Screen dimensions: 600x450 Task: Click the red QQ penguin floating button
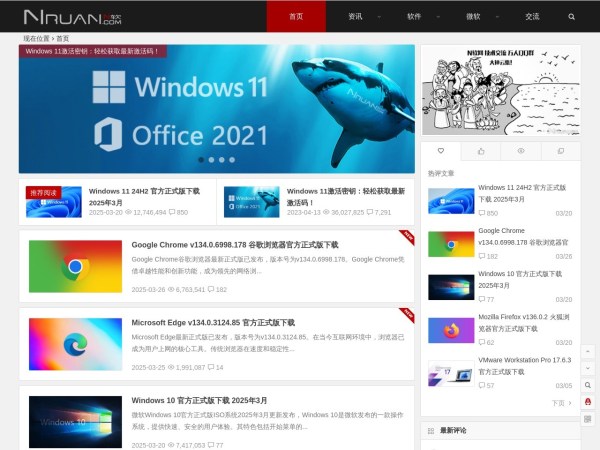pyautogui.click(x=588, y=401)
